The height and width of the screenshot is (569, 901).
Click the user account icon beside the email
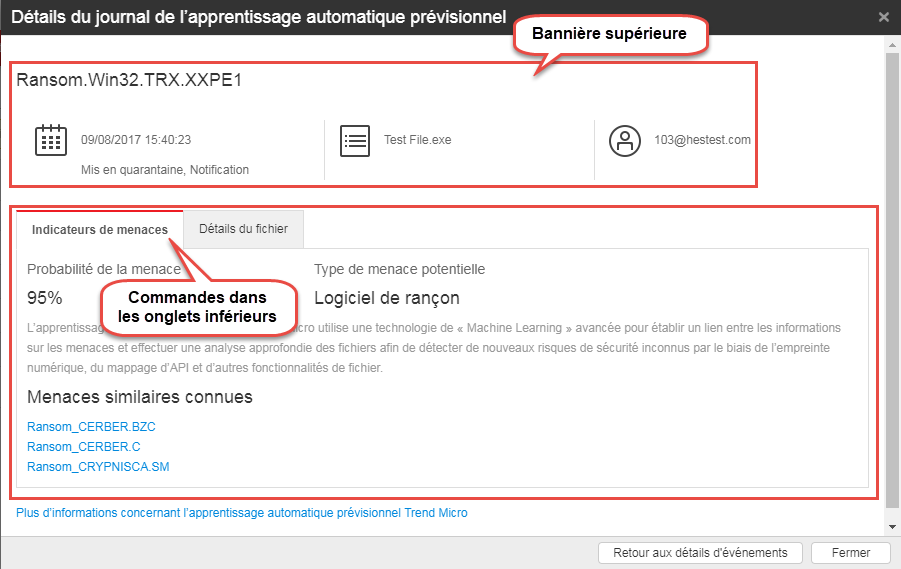coord(625,141)
